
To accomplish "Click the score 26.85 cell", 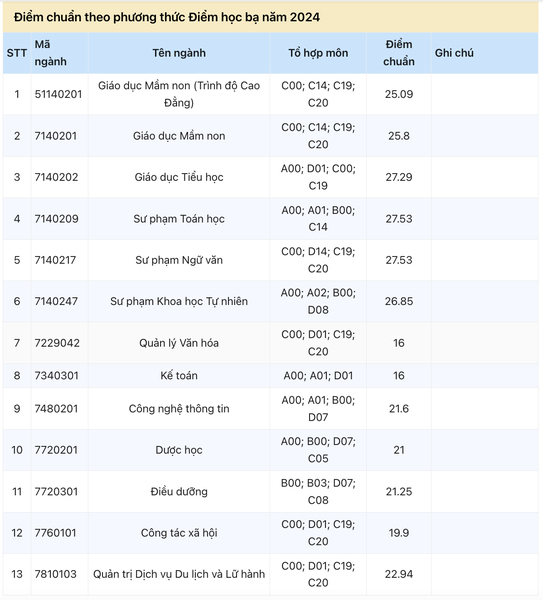I will click(x=399, y=301).
